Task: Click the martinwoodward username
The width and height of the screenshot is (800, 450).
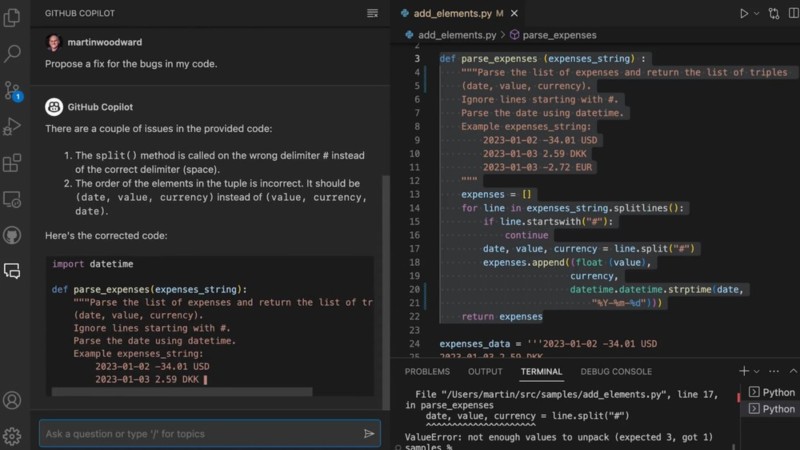Action: pyautogui.click(x=105, y=42)
